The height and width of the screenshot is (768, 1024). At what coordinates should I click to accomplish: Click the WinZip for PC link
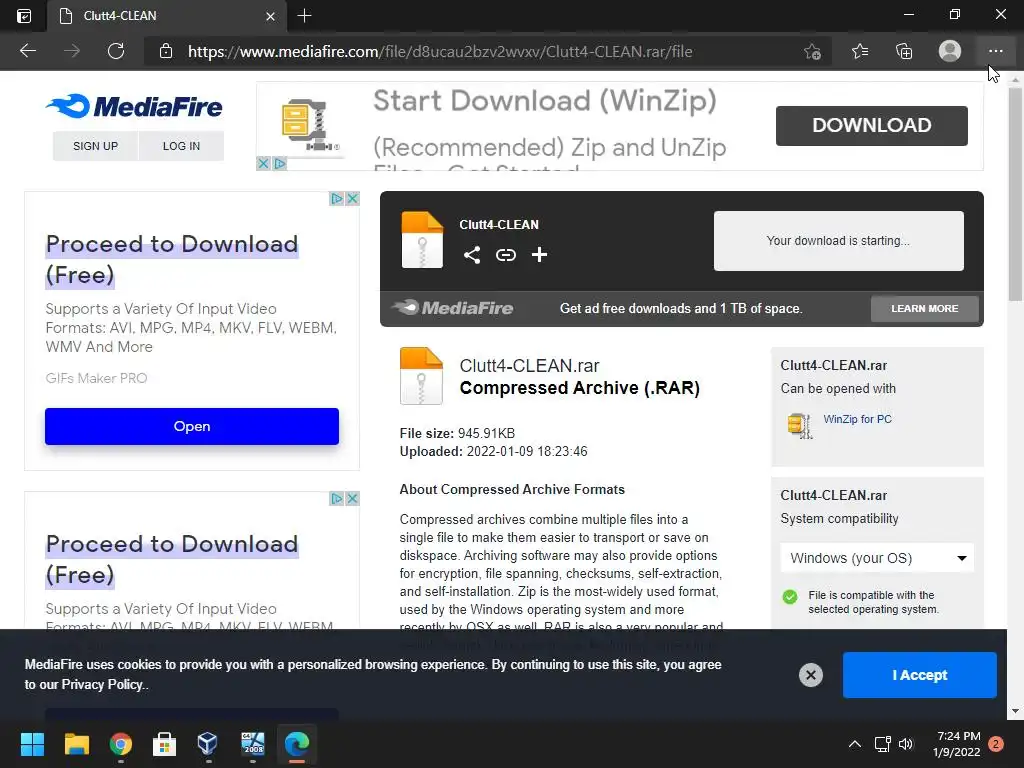[x=857, y=419]
